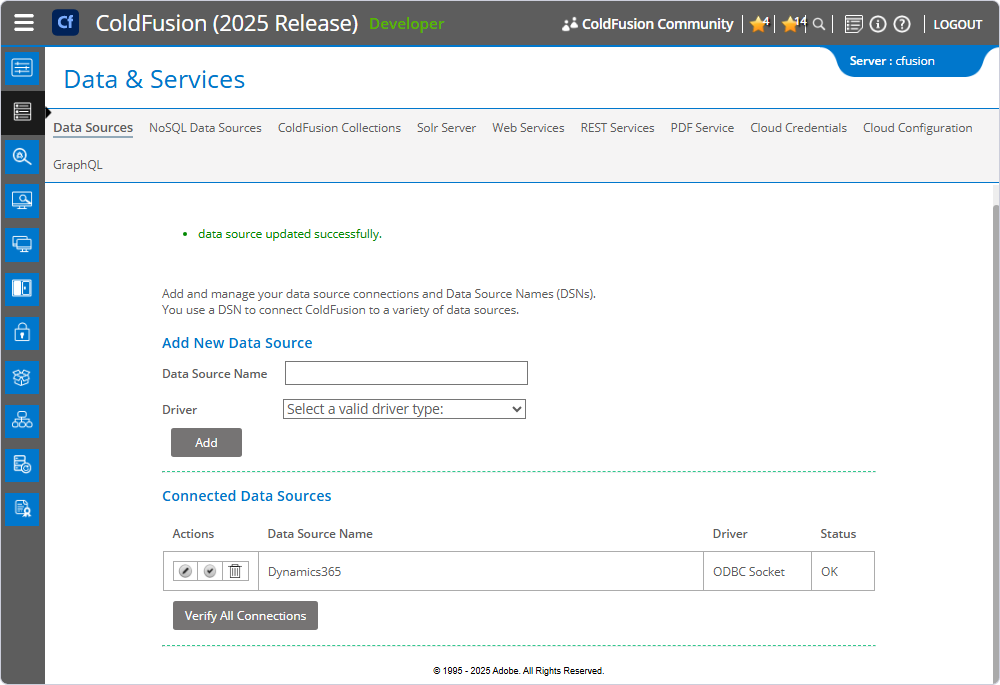Viewport: 1000px width, 685px height.
Task: Edit the Dynamics365 data source
Action: (x=185, y=570)
